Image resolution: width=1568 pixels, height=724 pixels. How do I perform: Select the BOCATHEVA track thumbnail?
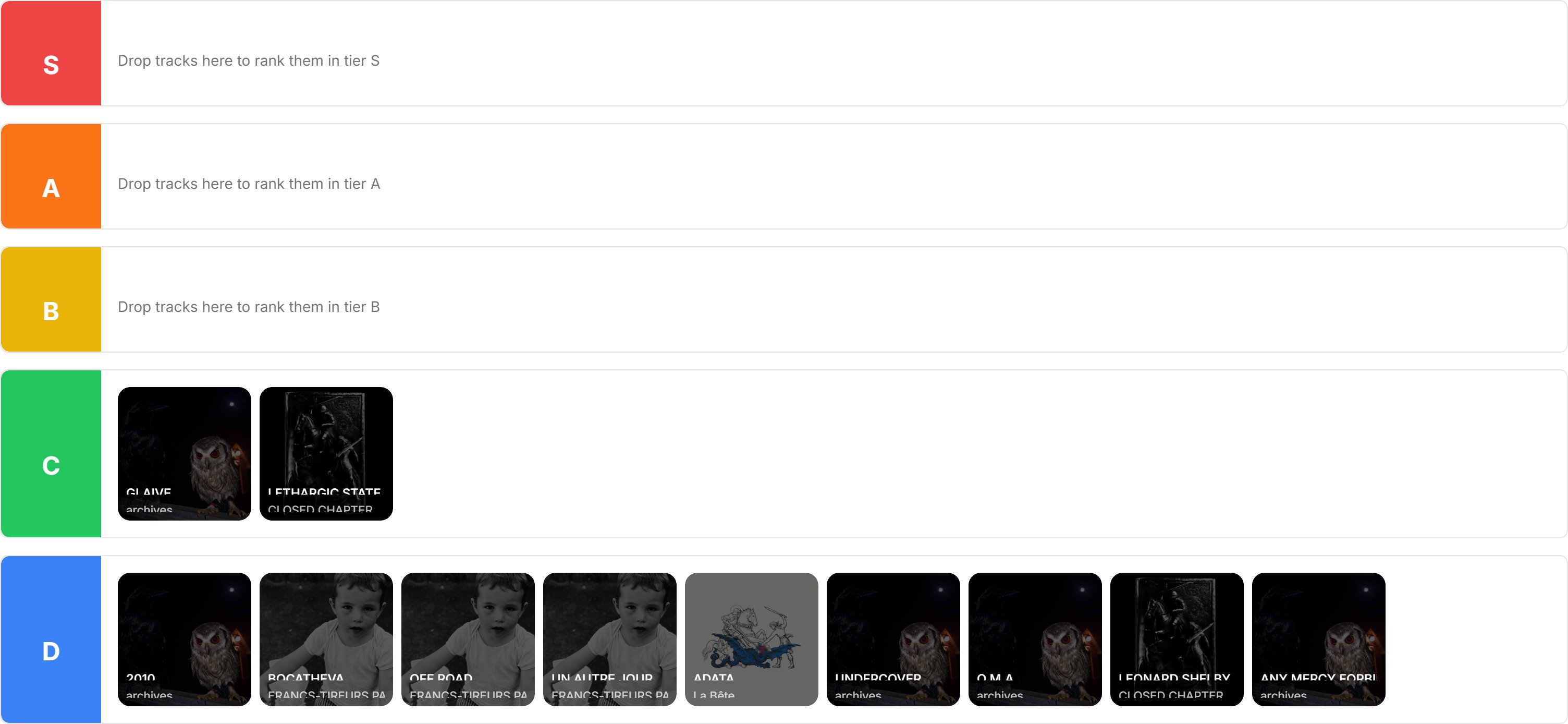pos(326,639)
